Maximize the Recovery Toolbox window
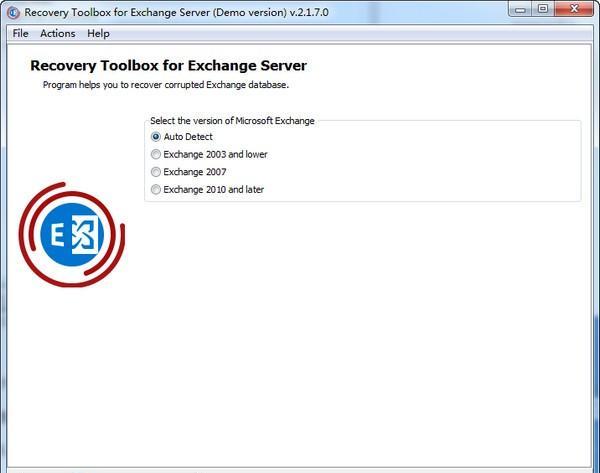 [543, 9]
